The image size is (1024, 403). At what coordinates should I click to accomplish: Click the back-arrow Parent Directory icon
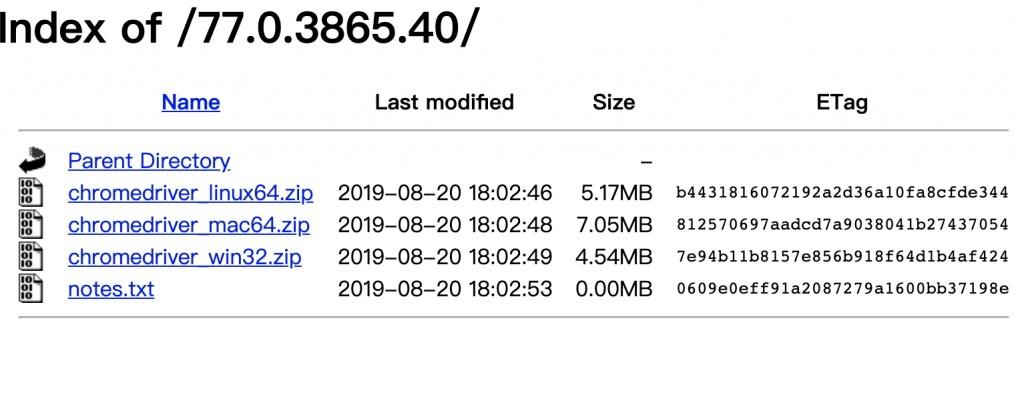tap(31, 161)
